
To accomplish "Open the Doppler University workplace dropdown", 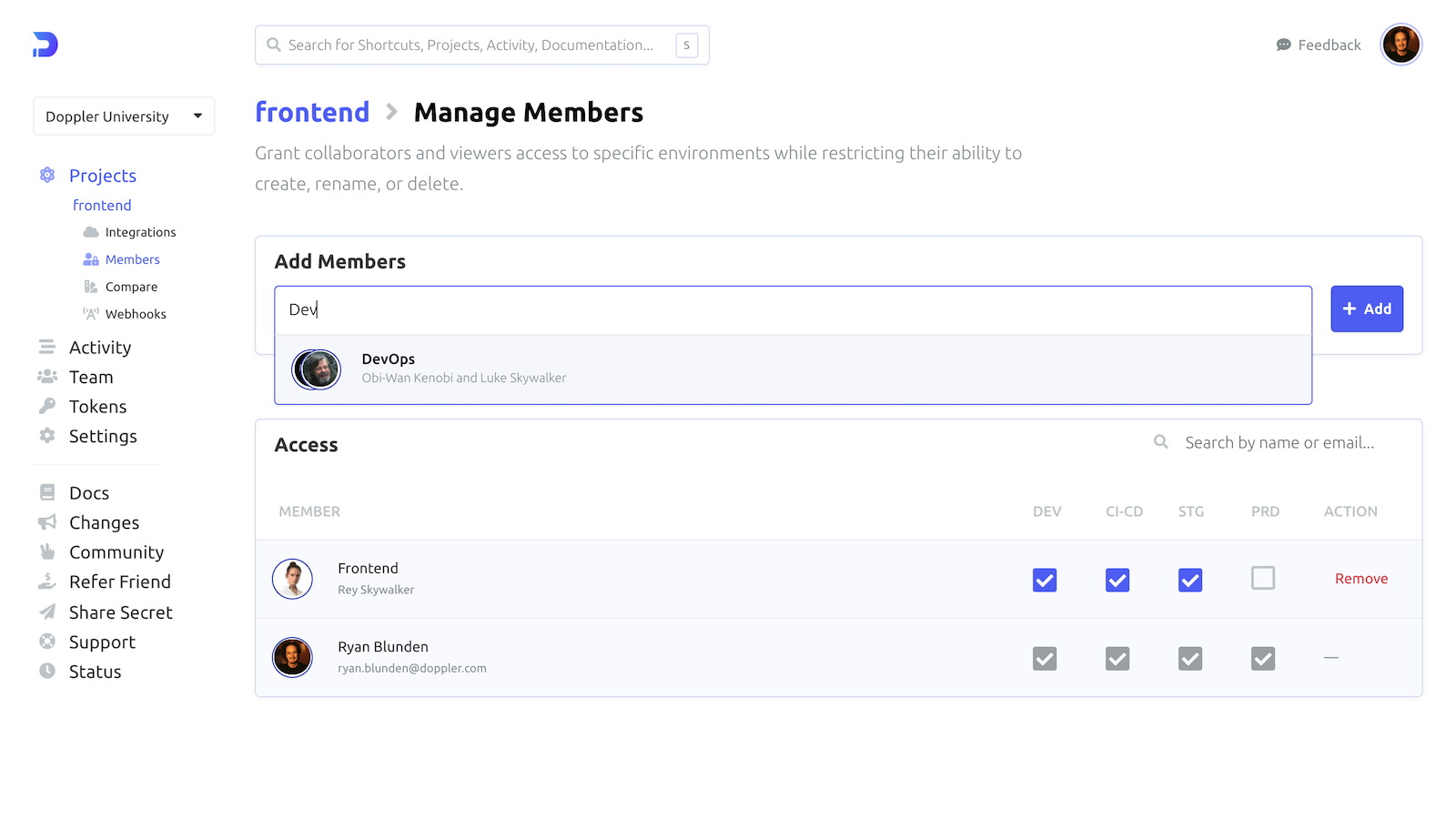I will (124, 116).
